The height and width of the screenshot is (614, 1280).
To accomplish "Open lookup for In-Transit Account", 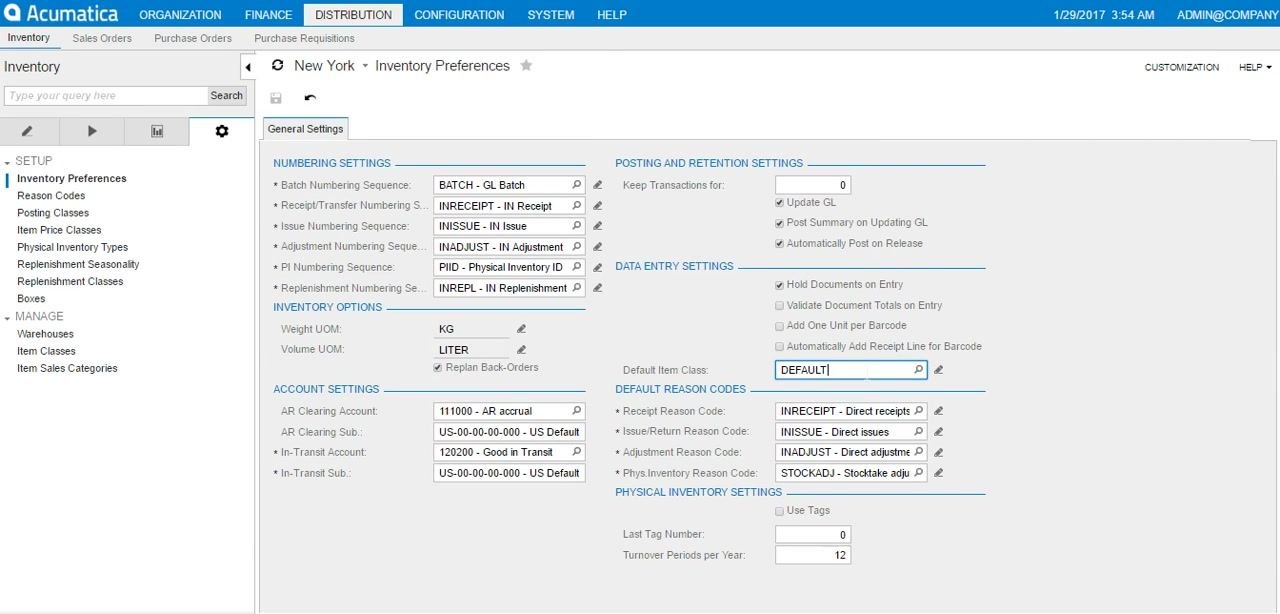I will point(576,452).
